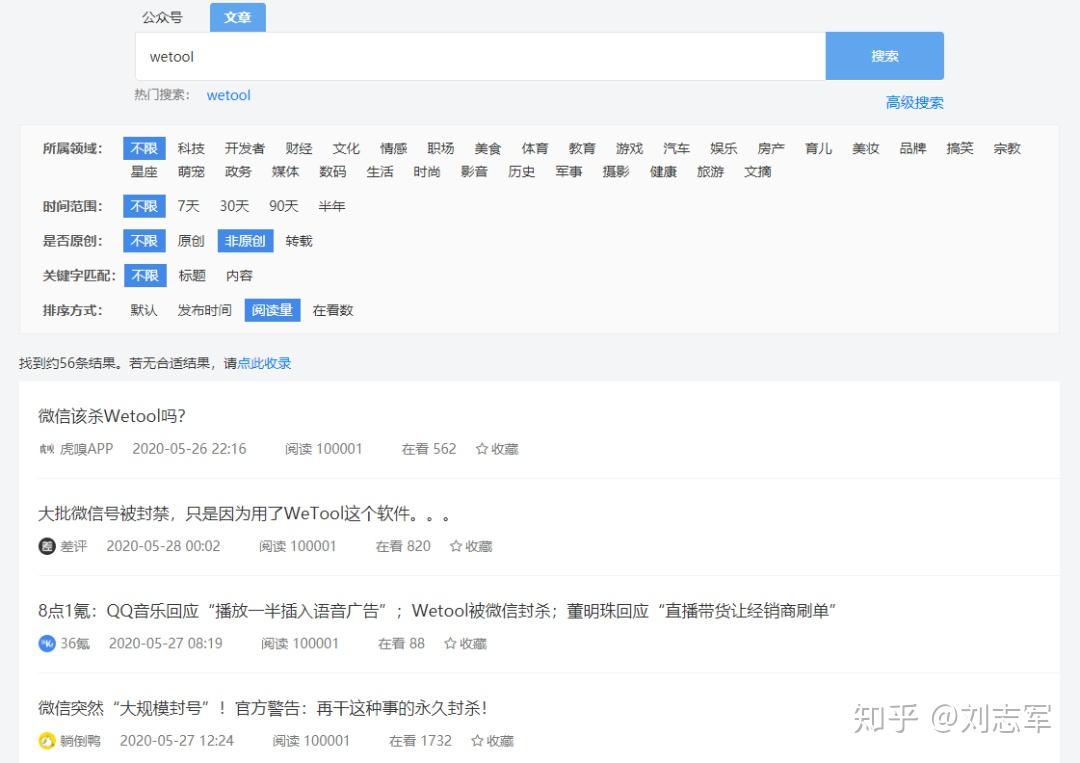Screen dimensions: 1080x763
Task: Filter by 娱乐 domain
Action: pos(723,148)
